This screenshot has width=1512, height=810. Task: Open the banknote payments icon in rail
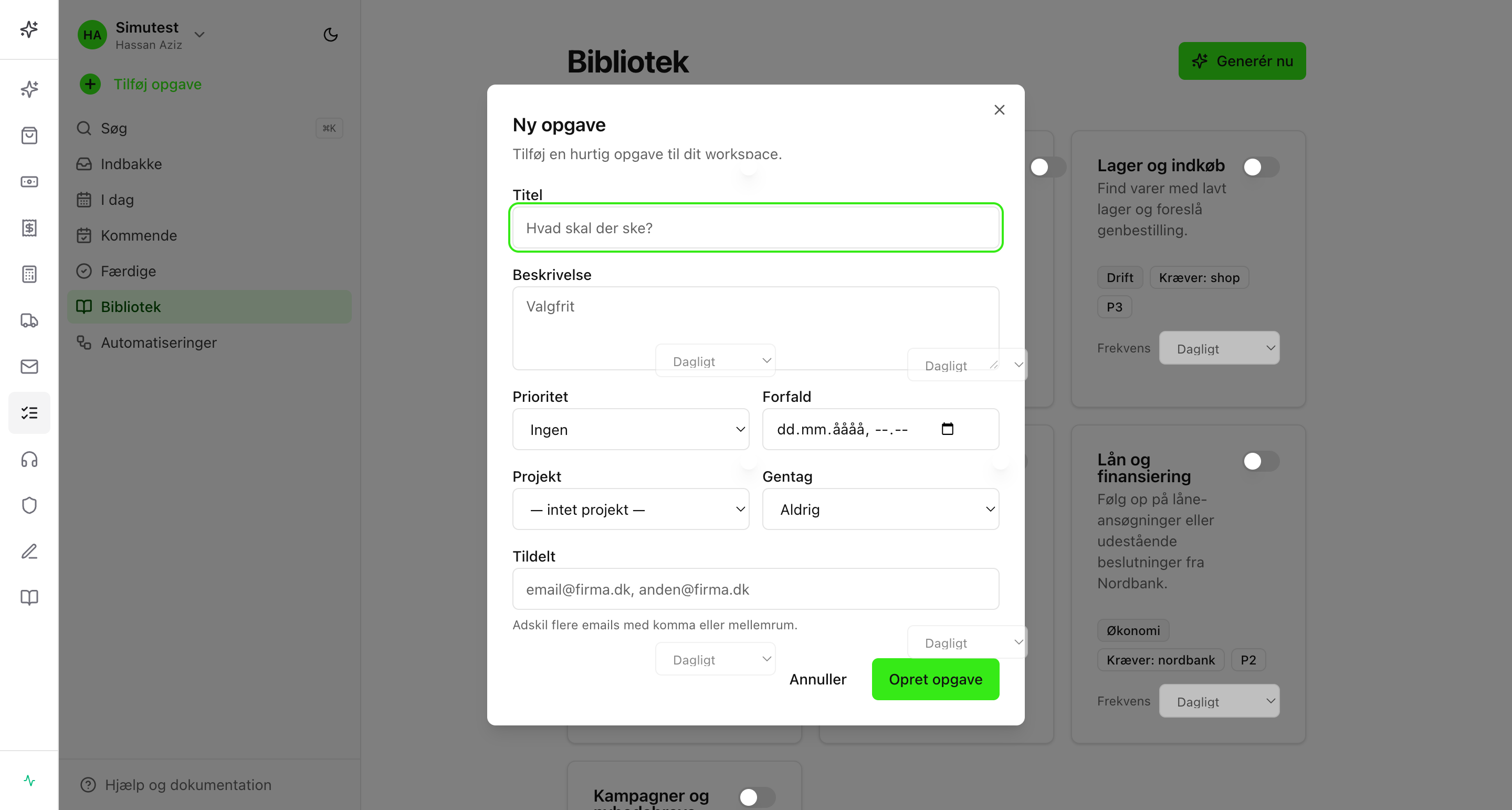pos(29,182)
